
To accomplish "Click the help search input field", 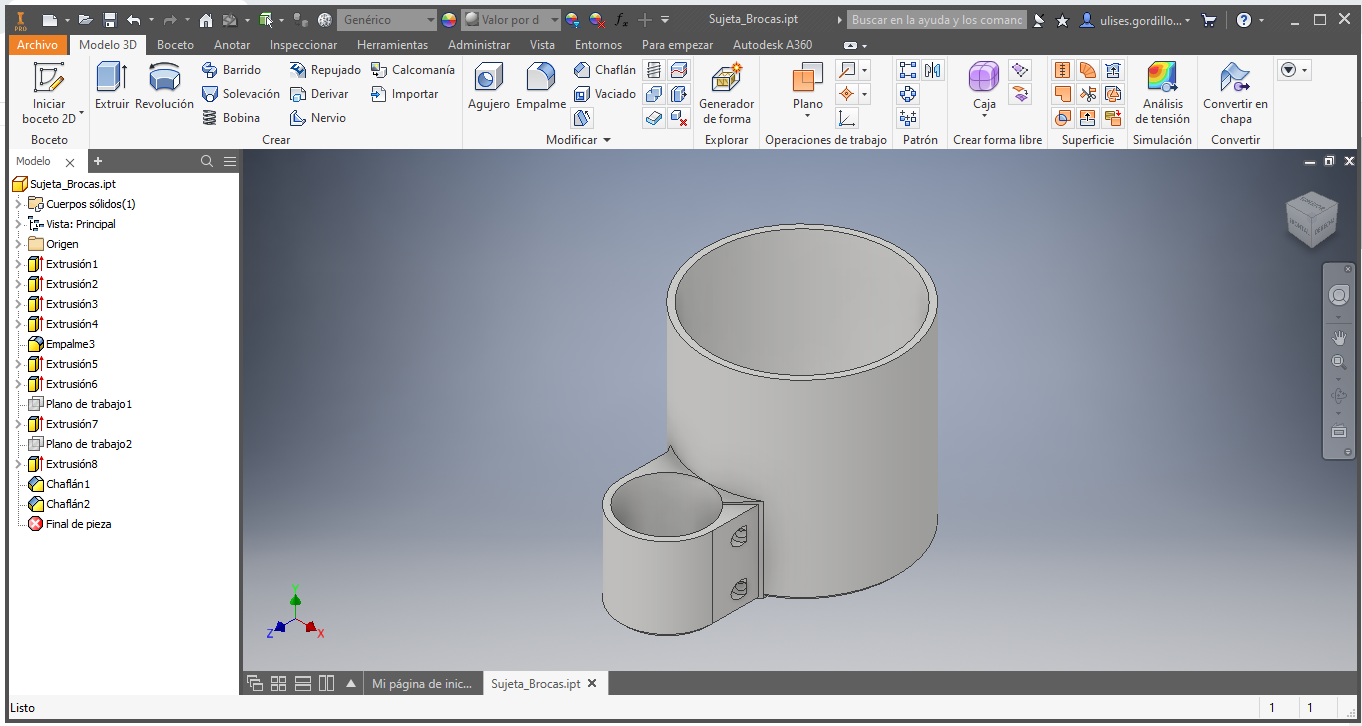I will click(937, 20).
